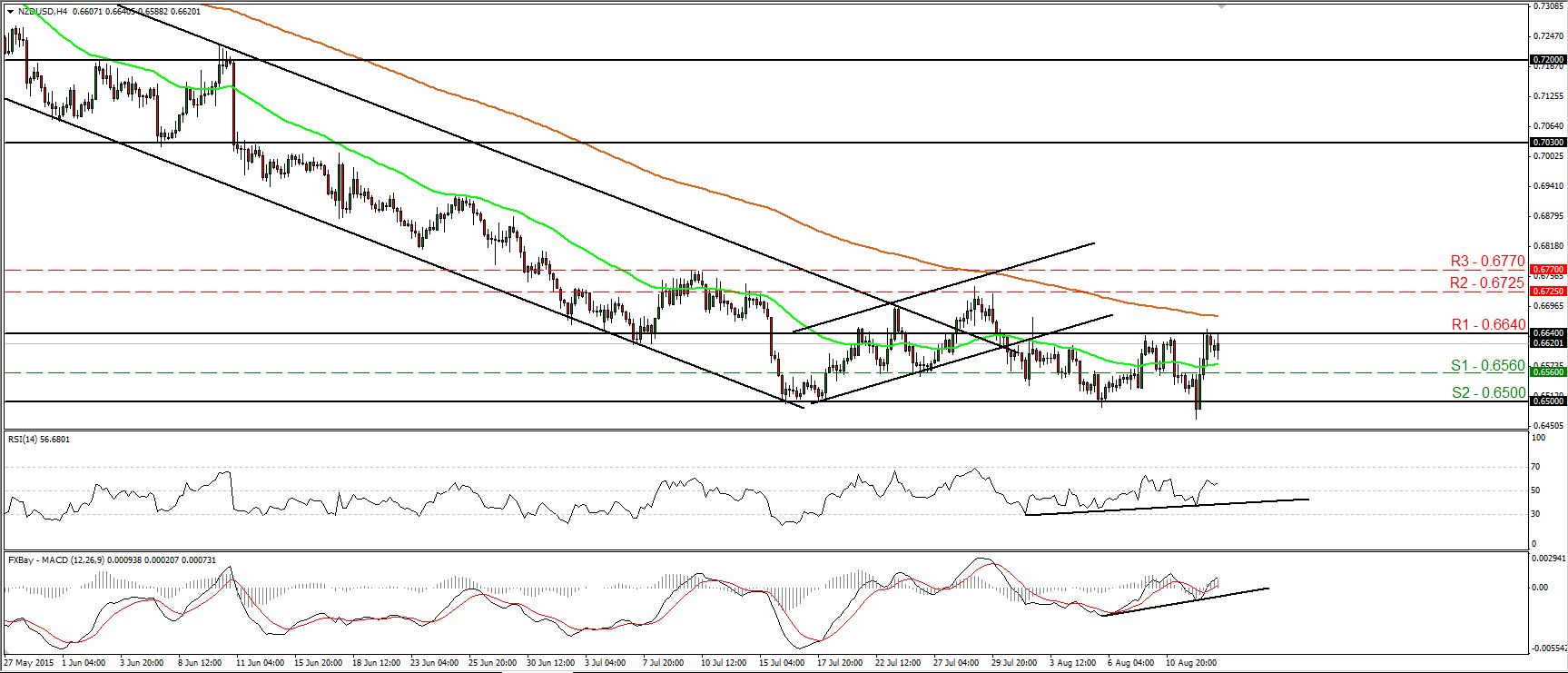Click the red 0.67700 price tag

pos(1548,270)
